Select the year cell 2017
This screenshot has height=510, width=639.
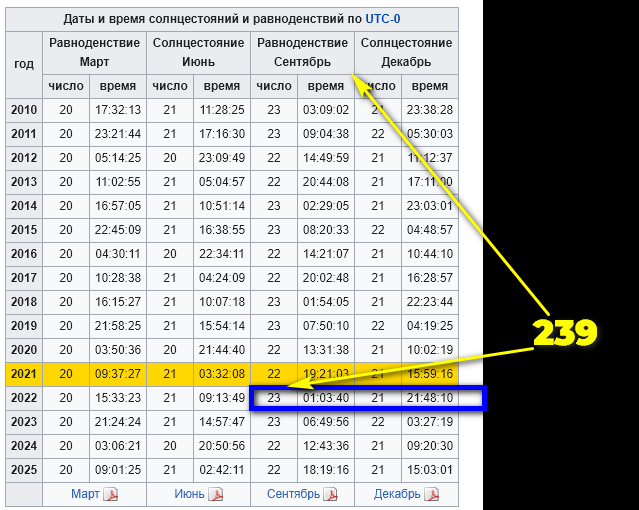tap(24, 278)
